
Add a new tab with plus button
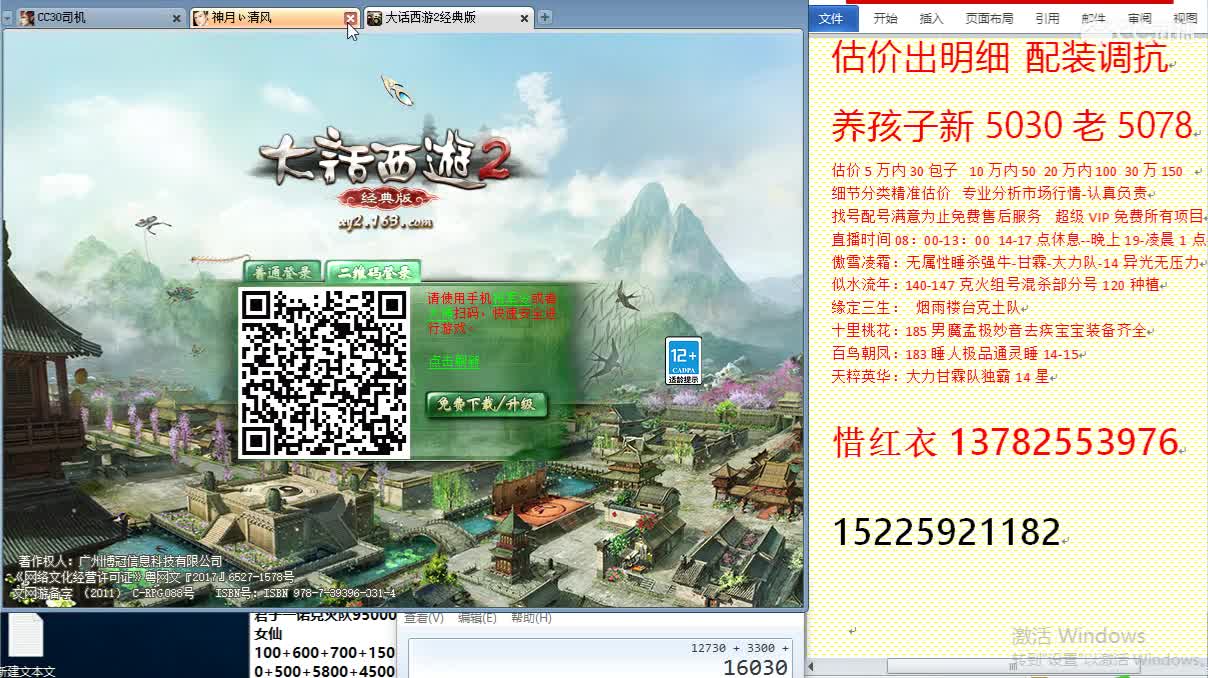(545, 17)
